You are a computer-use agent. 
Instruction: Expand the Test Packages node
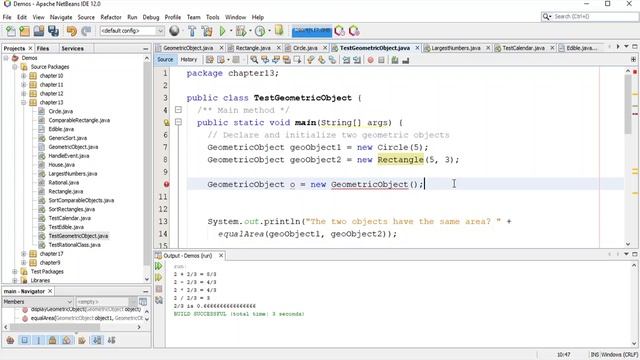pos(15,271)
